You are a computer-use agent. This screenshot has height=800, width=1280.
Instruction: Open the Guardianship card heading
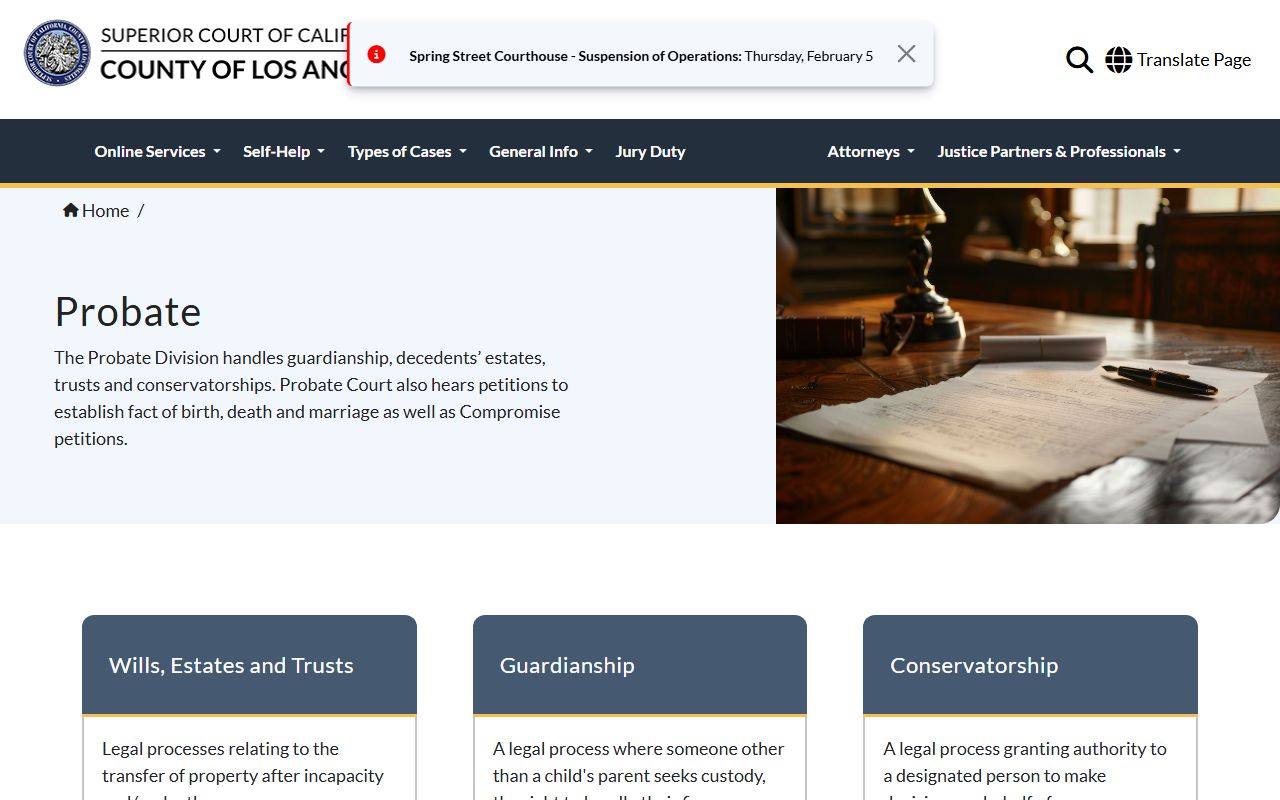click(x=567, y=665)
